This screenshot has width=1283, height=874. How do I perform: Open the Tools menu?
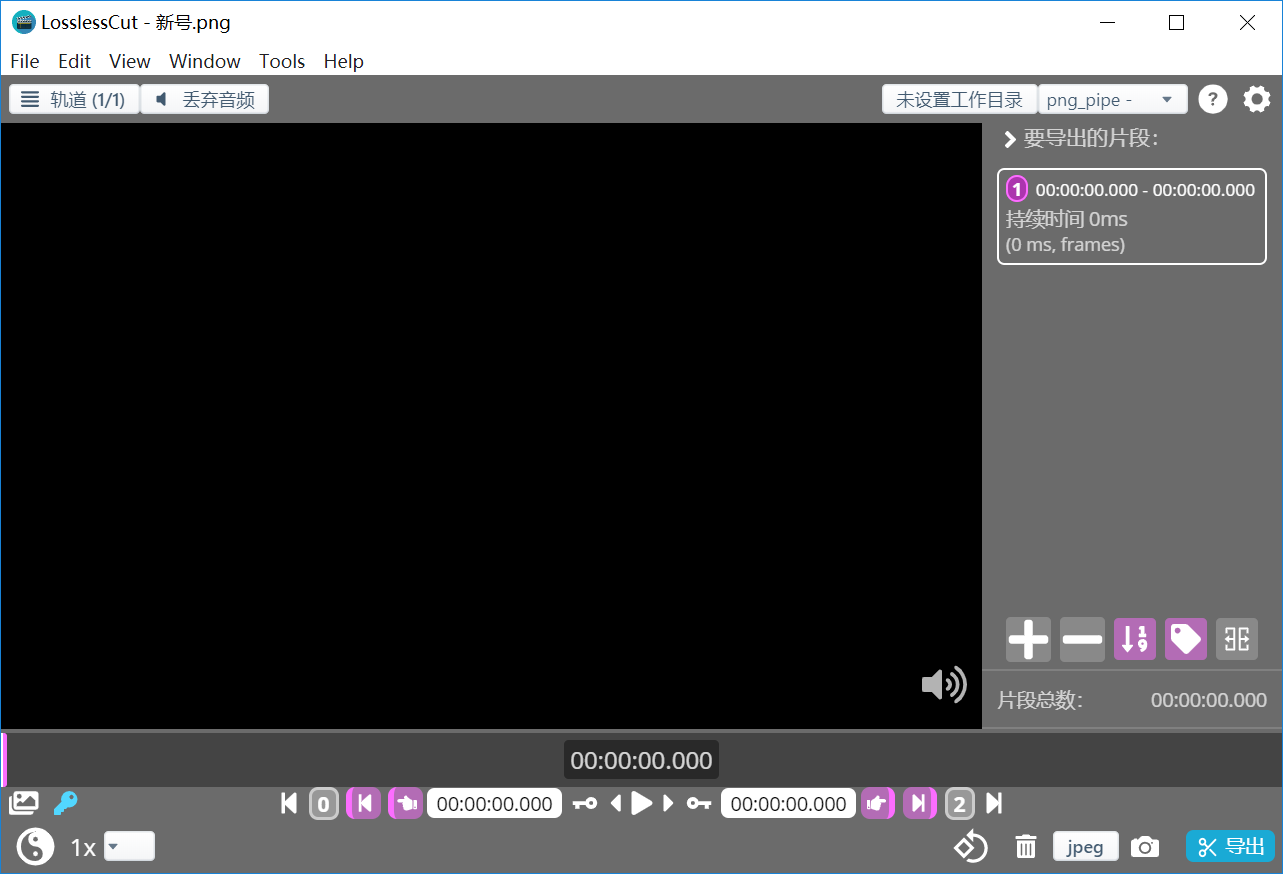click(282, 61)
